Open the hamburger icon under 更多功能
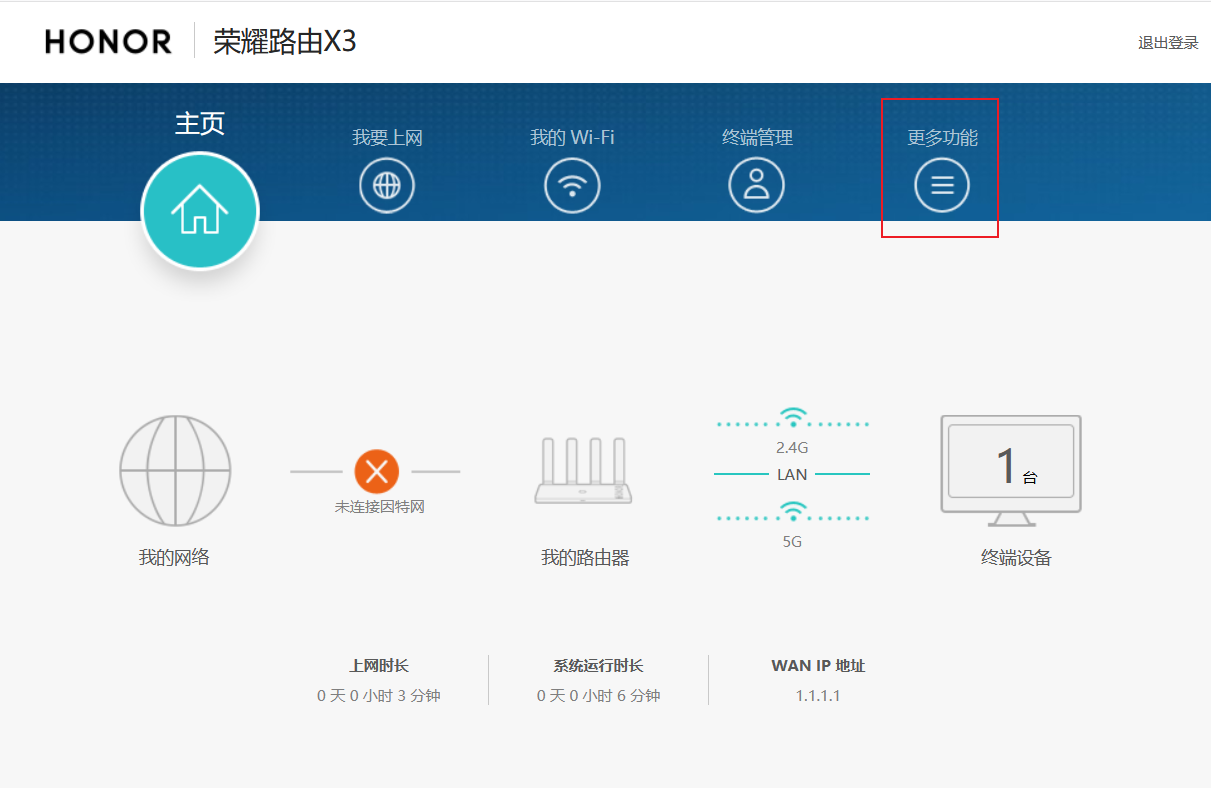The width and height of the screenshot is (1211, 788). (x=942, y=185)
